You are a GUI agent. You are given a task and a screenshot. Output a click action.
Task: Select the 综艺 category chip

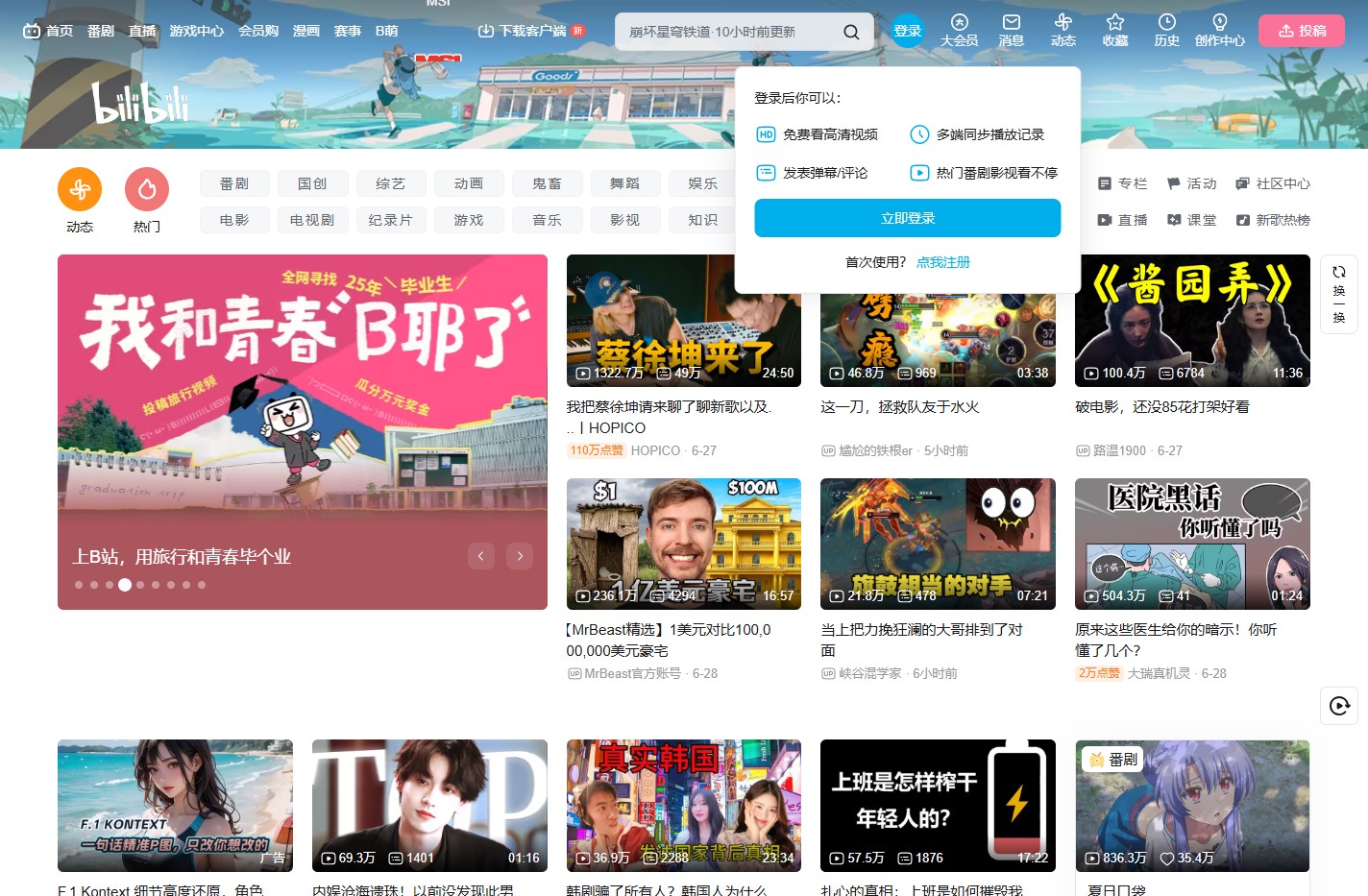point(390,183)
